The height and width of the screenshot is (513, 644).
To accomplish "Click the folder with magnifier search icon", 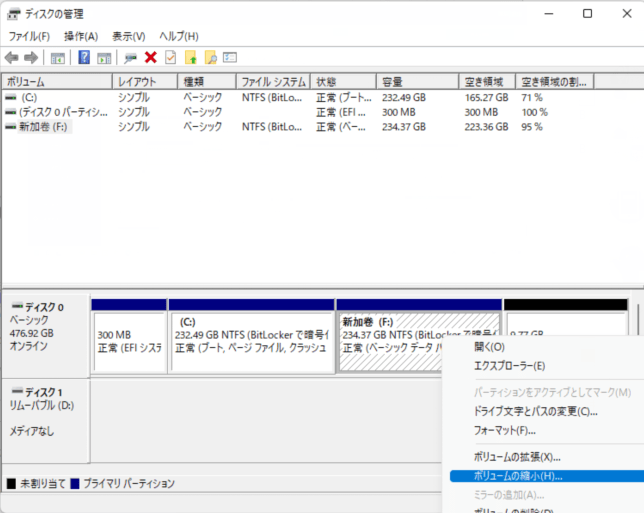I will click(210, 58).
